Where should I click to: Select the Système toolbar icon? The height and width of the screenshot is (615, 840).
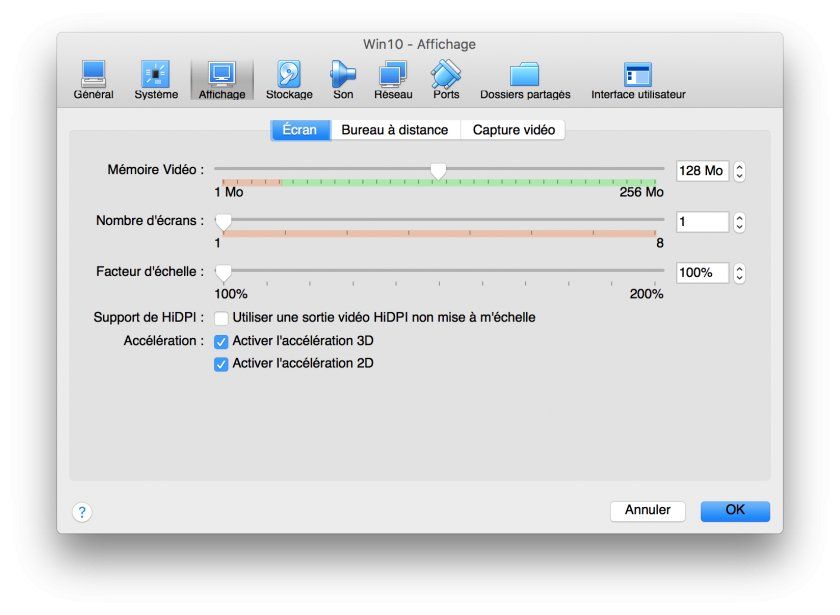(x=155, y=75)
